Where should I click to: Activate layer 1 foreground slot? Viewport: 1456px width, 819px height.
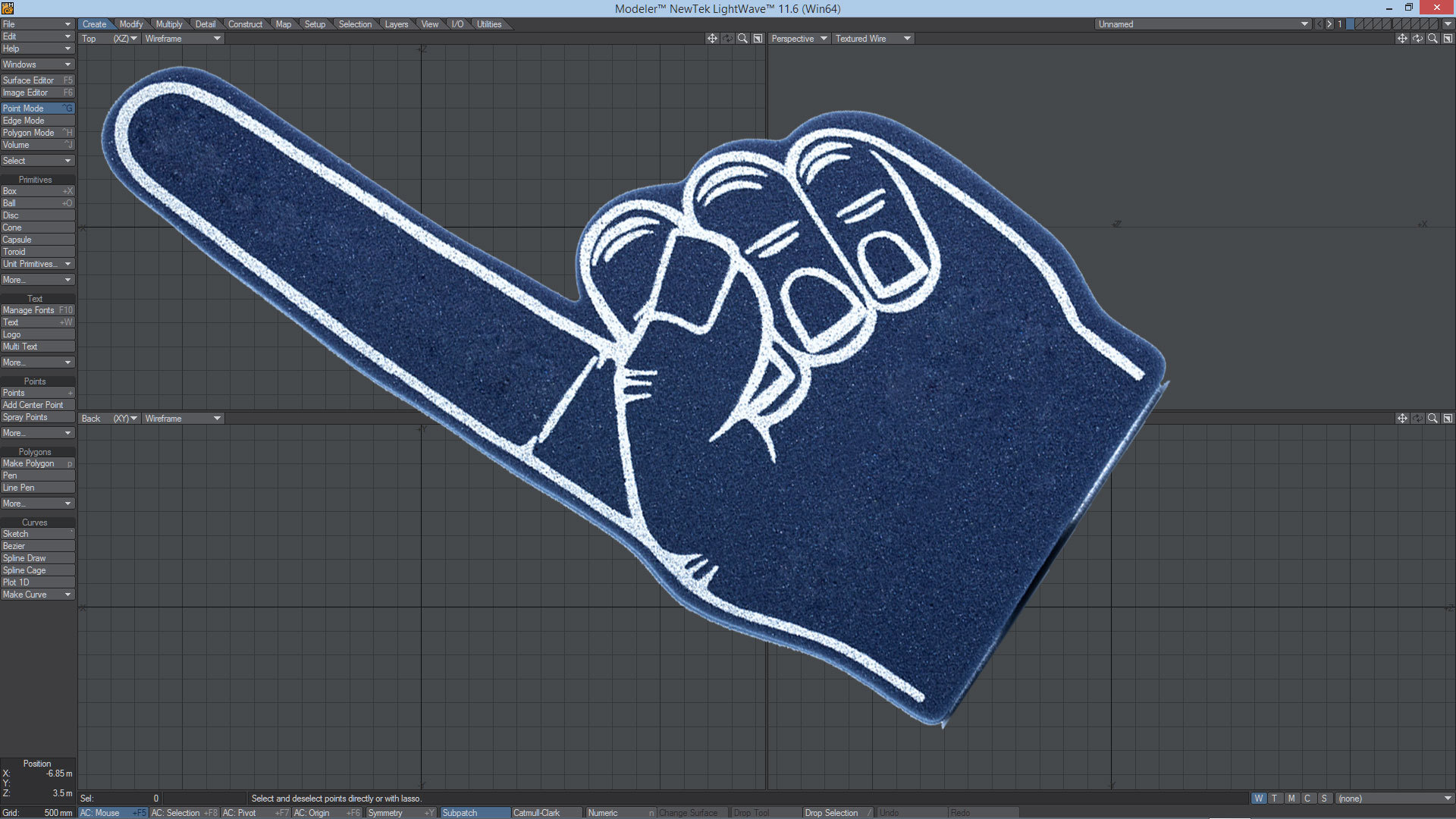[x=1350, y=24]
